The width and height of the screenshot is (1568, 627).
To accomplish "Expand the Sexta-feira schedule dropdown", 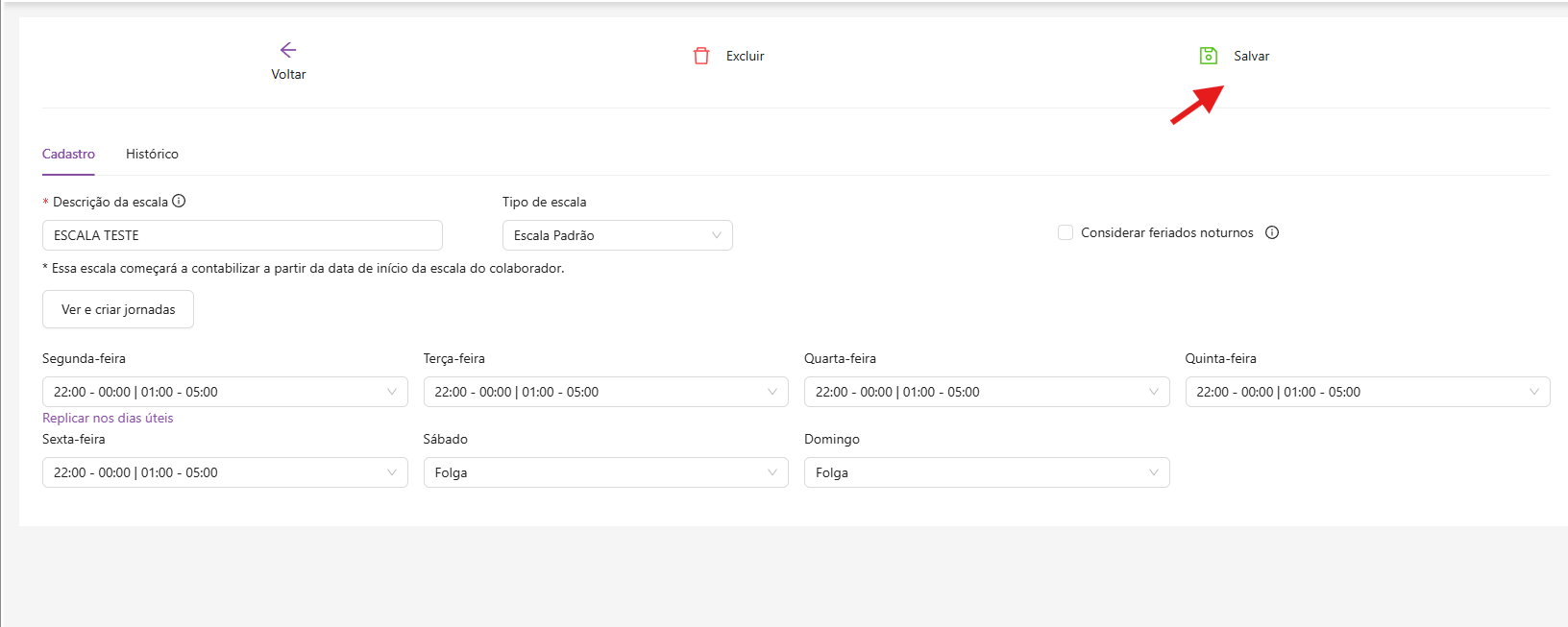I will [x=225, y=472].
